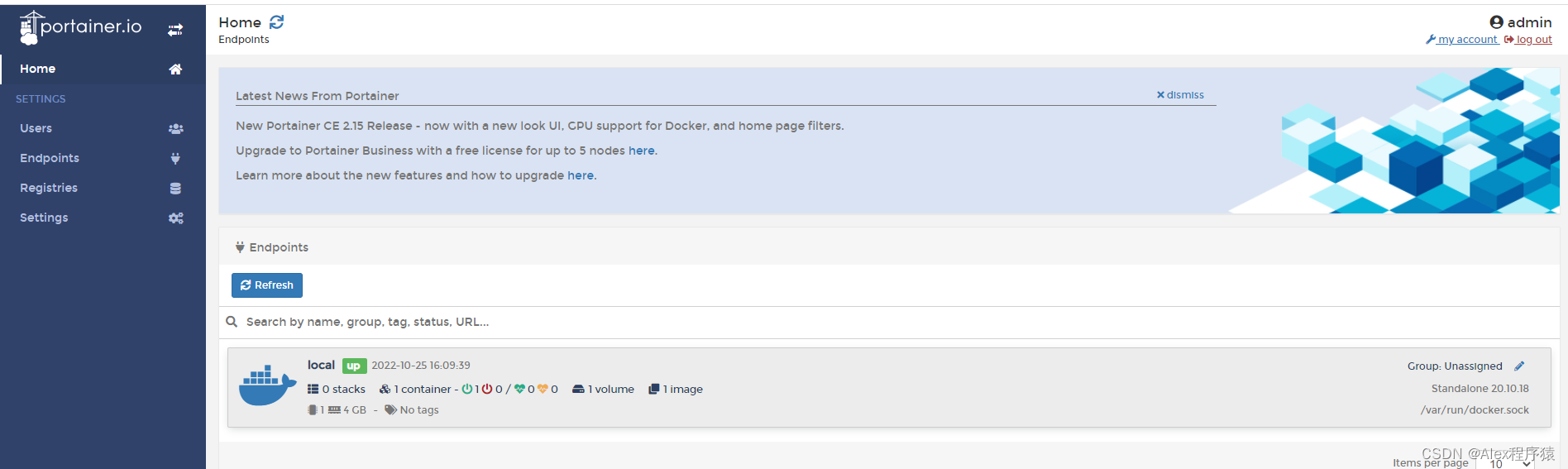The width and height of the screenshot is (1568, 469).
Task: Toggle the sidebar collapse arrows icon
Action: click(x=175, y=30)
